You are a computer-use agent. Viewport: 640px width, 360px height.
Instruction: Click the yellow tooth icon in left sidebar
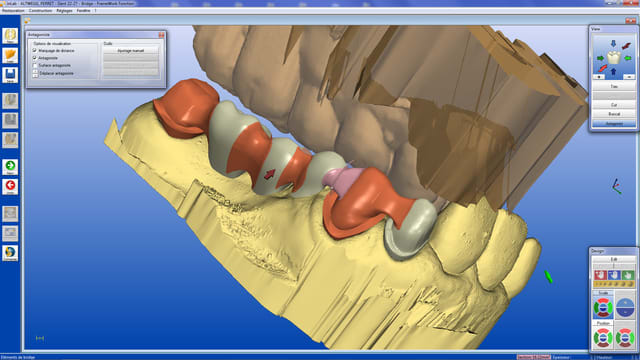pos(10,36)
